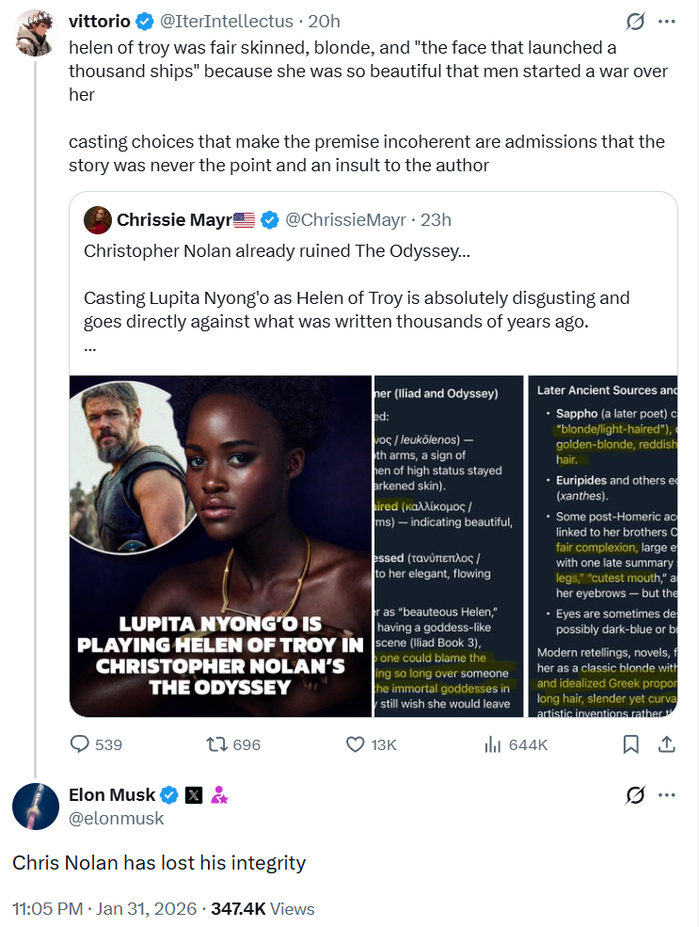Click Grok icon on Elon Musk's post
Image resolution: width=700 pixels, height=927 pixels.
coord(634,795)
